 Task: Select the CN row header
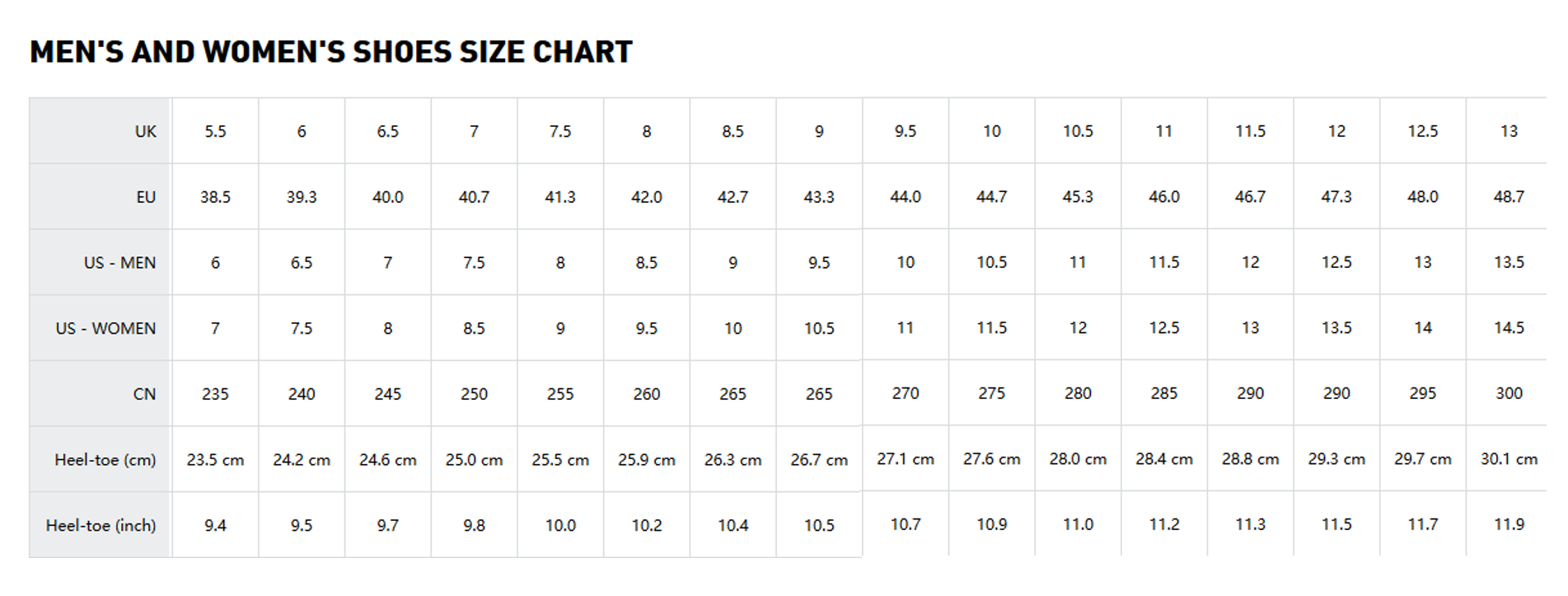point(144,394)
